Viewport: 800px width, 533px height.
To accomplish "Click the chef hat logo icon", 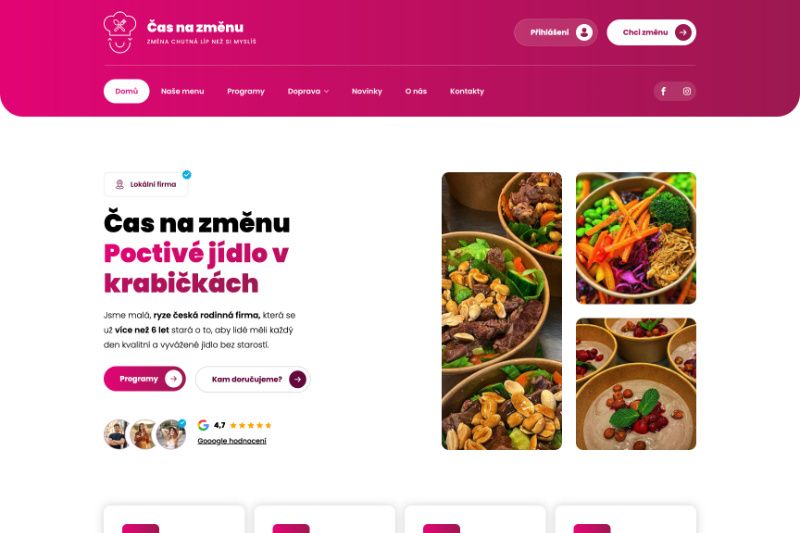I will pos(120,32).
